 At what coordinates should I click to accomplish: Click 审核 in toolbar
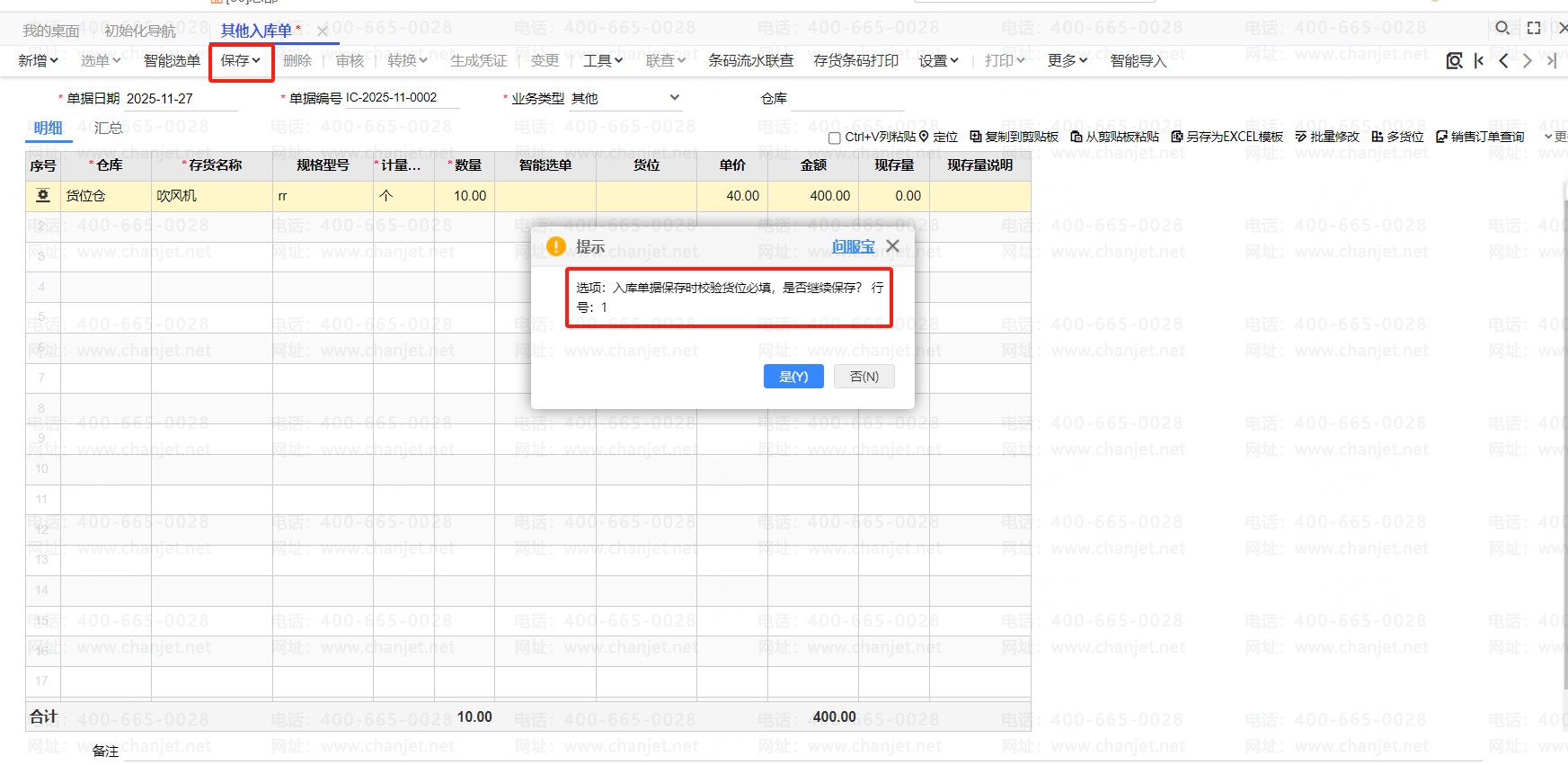click(x=350, y=60)
